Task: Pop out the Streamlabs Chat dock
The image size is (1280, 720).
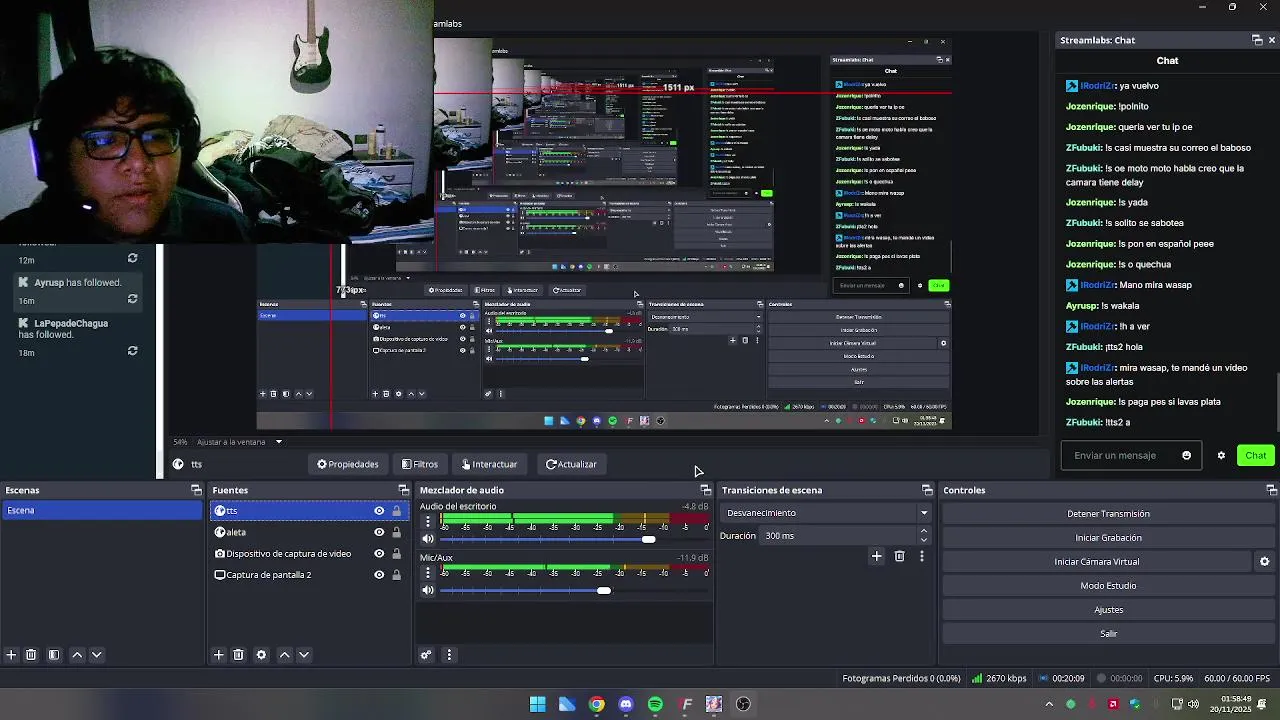Action: point(1257,40)
